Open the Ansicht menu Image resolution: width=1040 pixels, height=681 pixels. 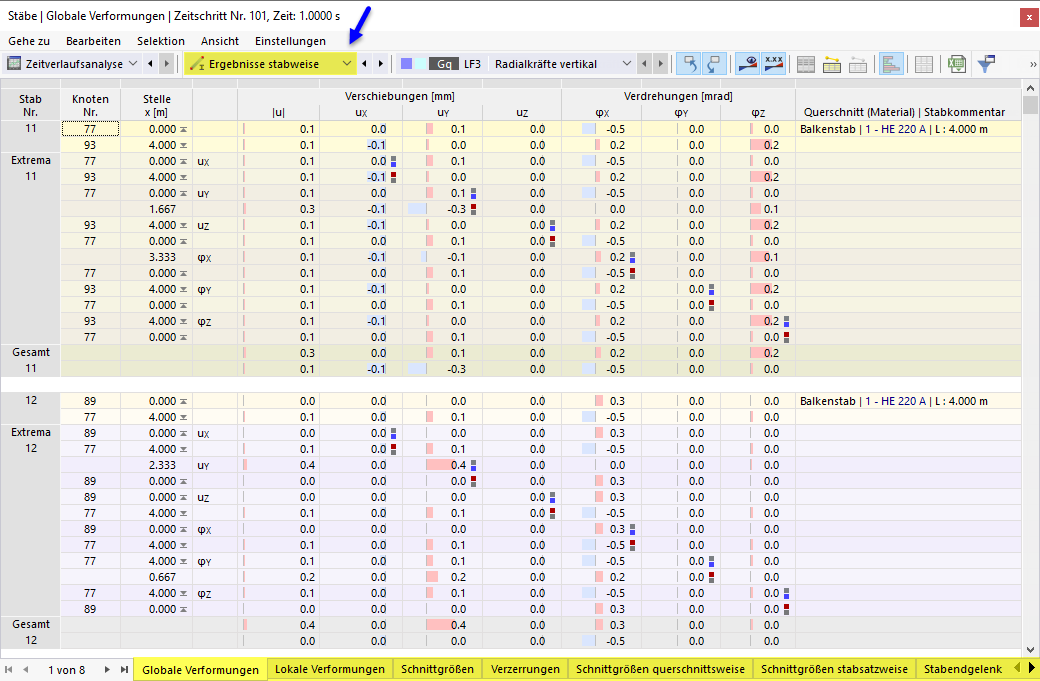pyautogui.click(x=220, y=41)
